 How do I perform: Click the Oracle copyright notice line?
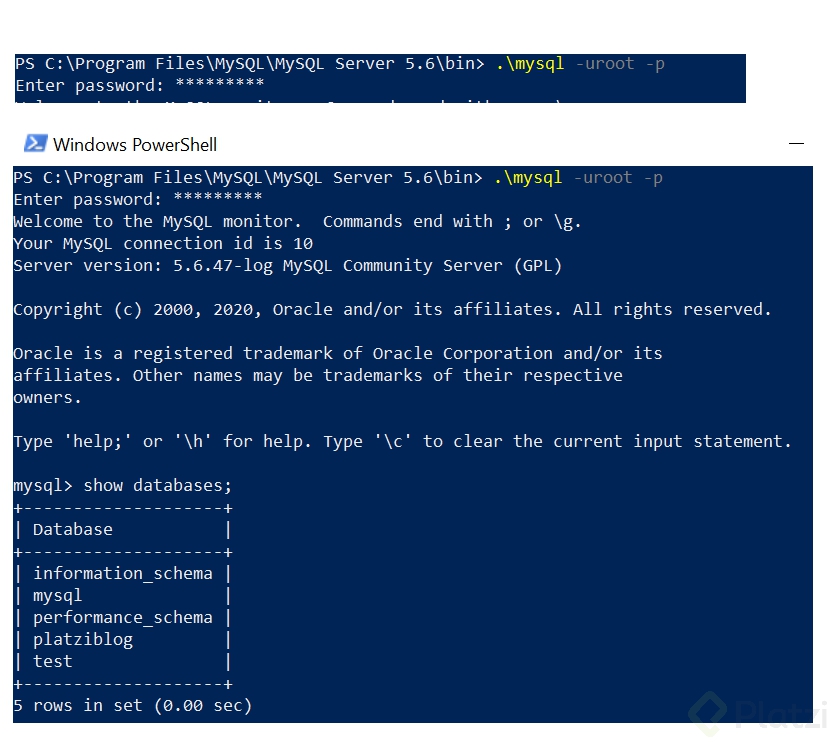[392, 309]
